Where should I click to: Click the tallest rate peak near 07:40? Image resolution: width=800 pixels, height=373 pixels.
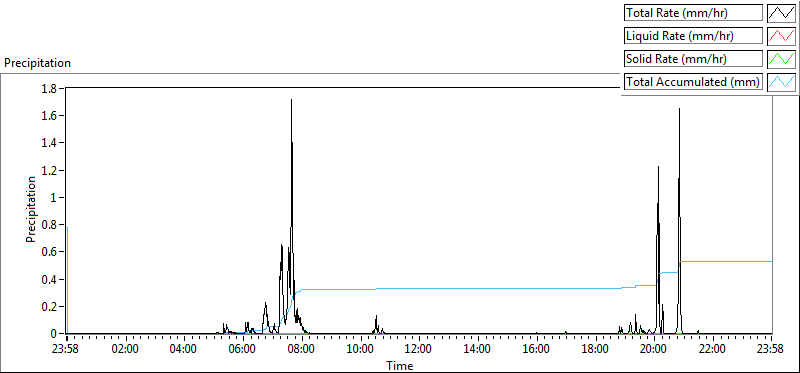291,100
